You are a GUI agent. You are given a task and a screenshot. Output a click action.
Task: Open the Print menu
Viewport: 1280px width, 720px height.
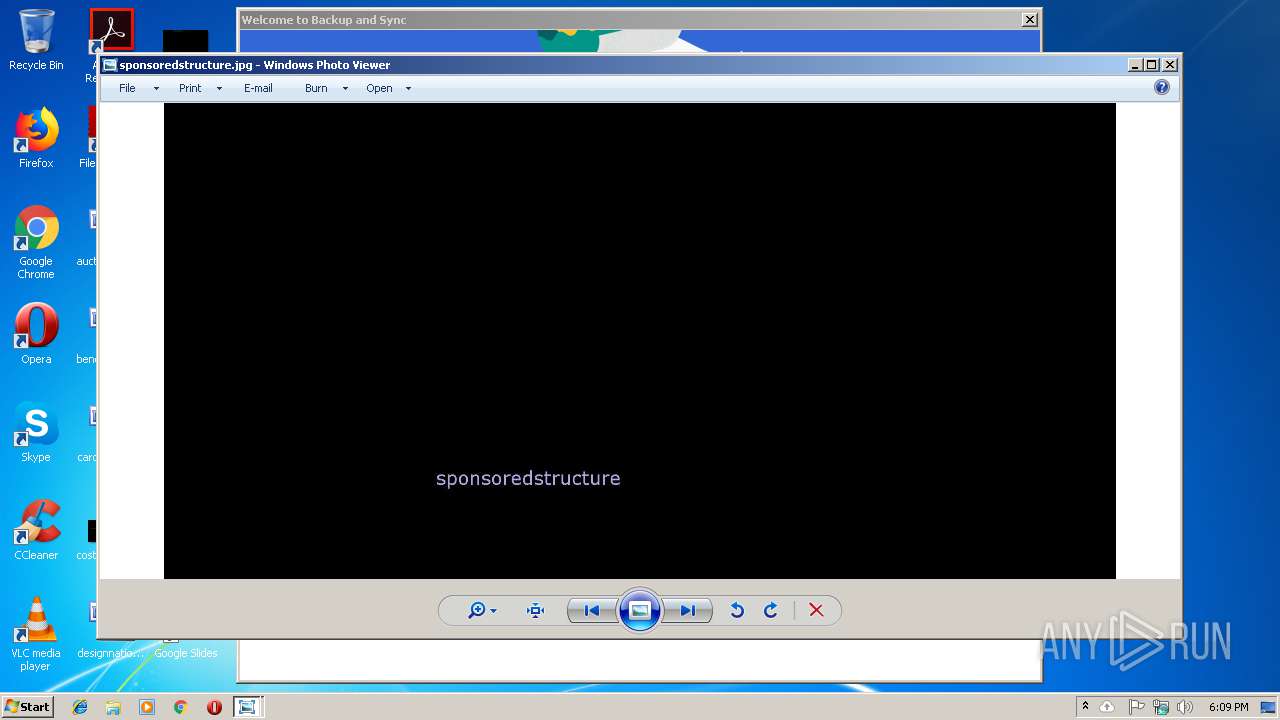click(190, 88)
